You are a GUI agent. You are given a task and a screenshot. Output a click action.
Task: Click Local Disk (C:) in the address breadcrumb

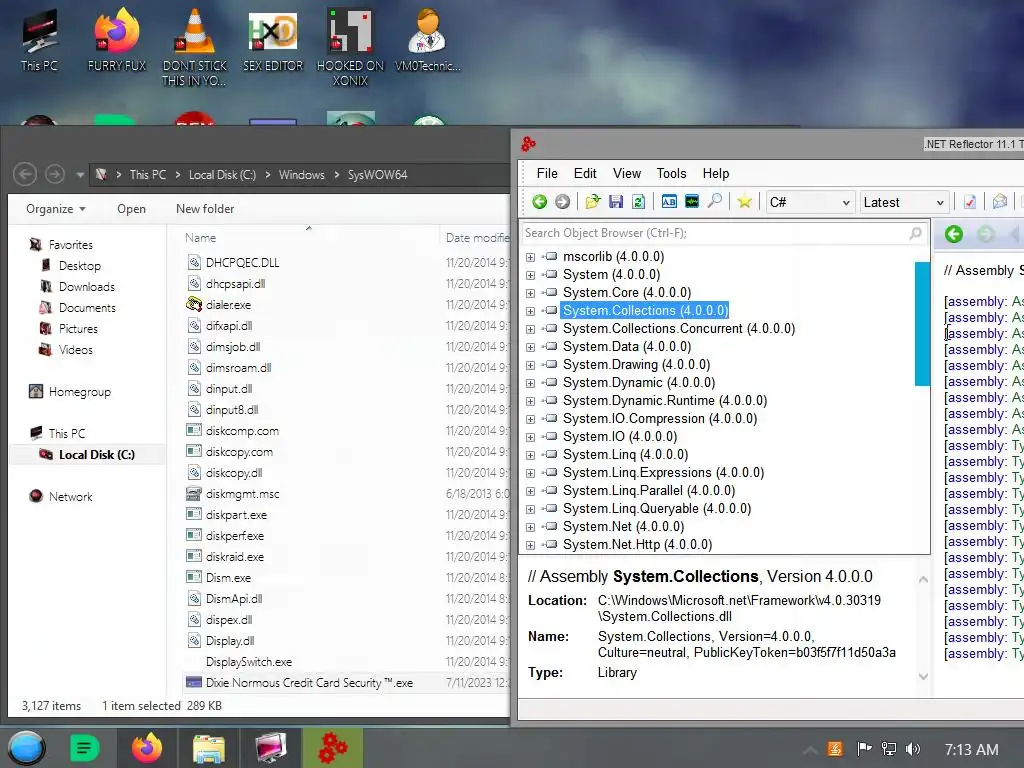(222, 175)
